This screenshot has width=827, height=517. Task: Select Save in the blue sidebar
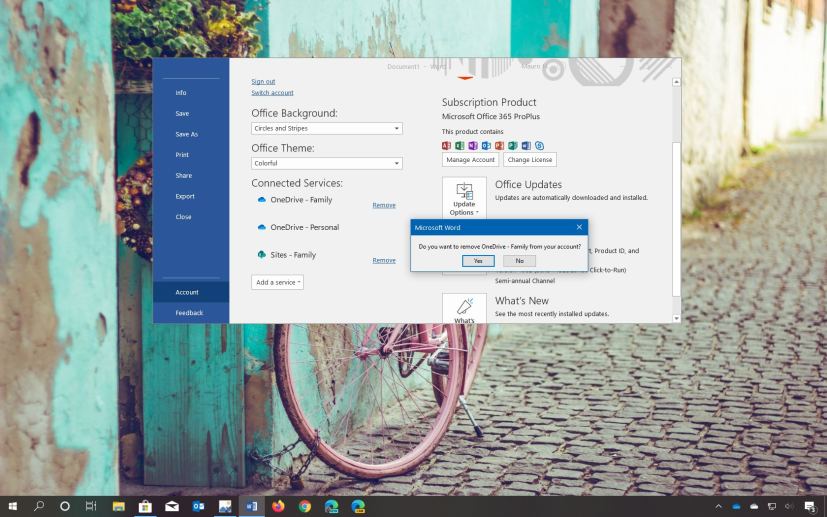182,113
